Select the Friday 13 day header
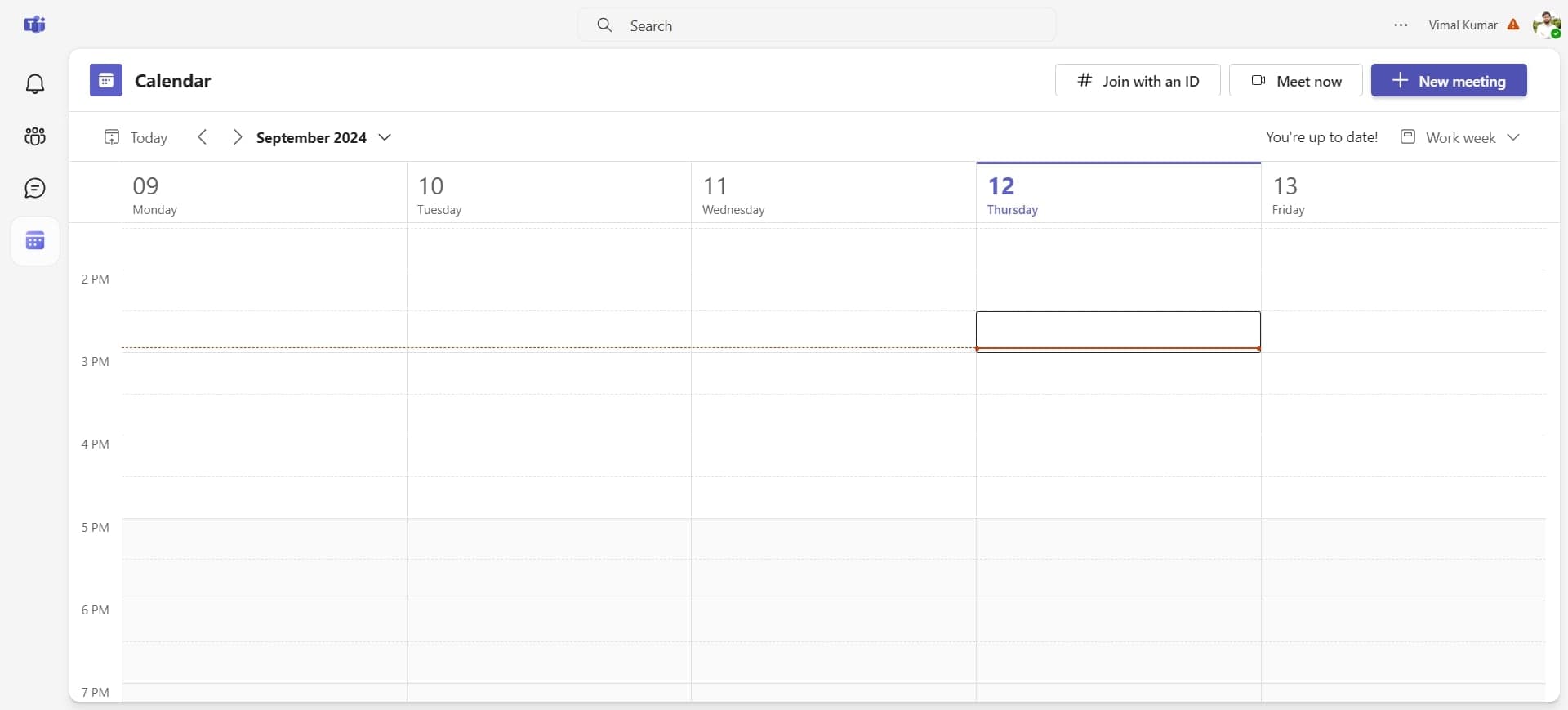The image size is (1568, 710). coord(1401,195)
